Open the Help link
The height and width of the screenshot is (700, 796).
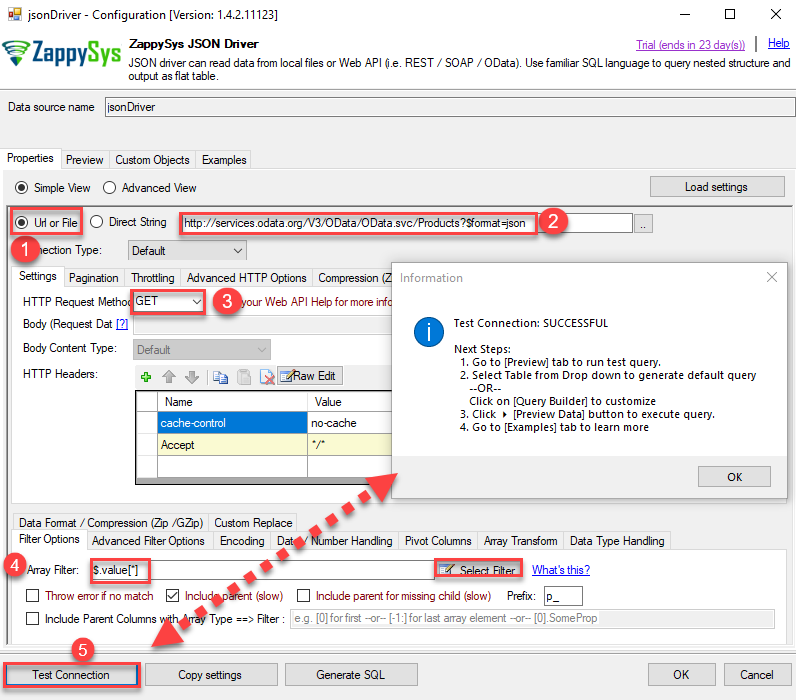(x=778, y=43)
